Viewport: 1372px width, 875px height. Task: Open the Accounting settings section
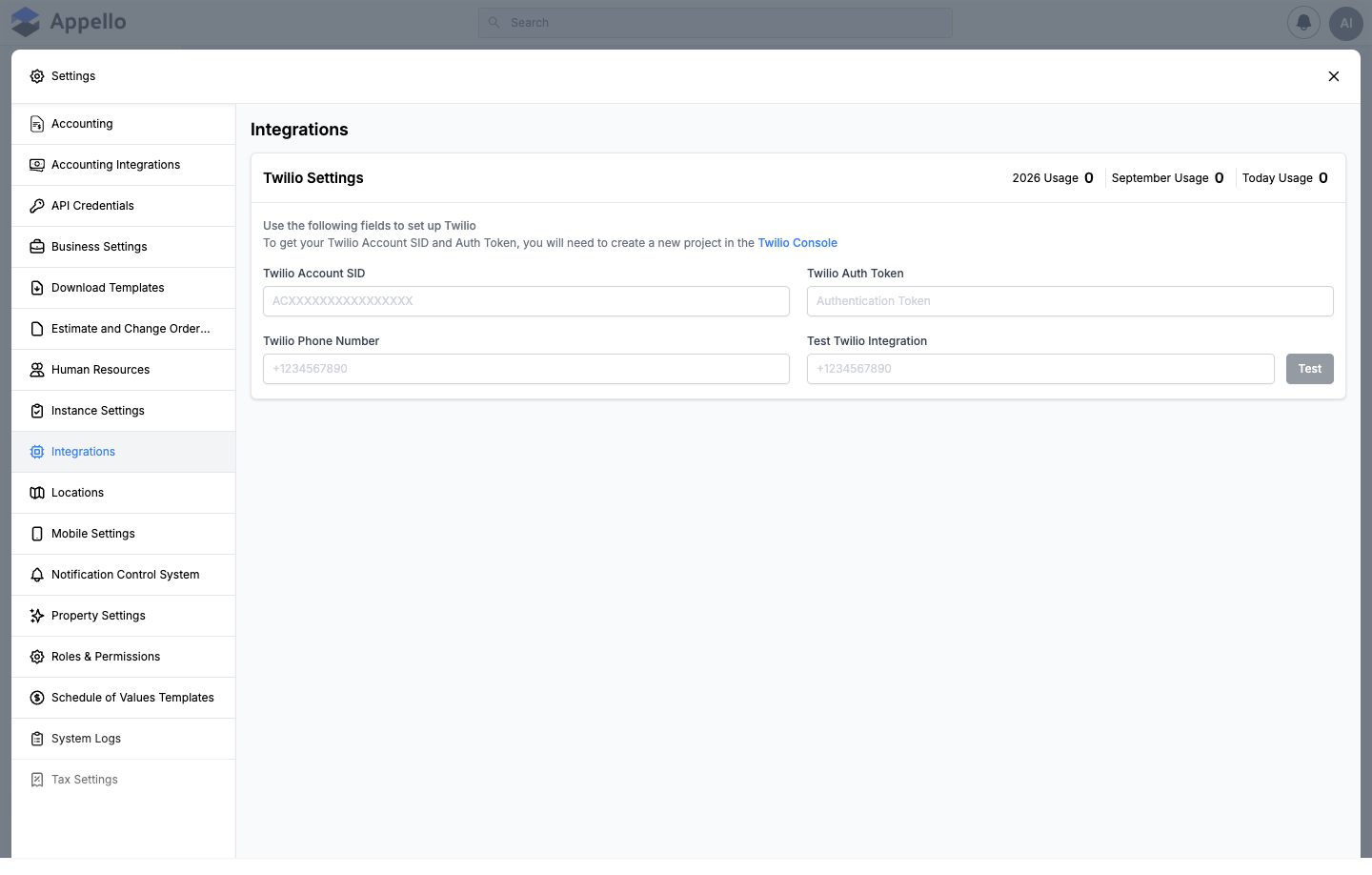[x=124, y=124]
